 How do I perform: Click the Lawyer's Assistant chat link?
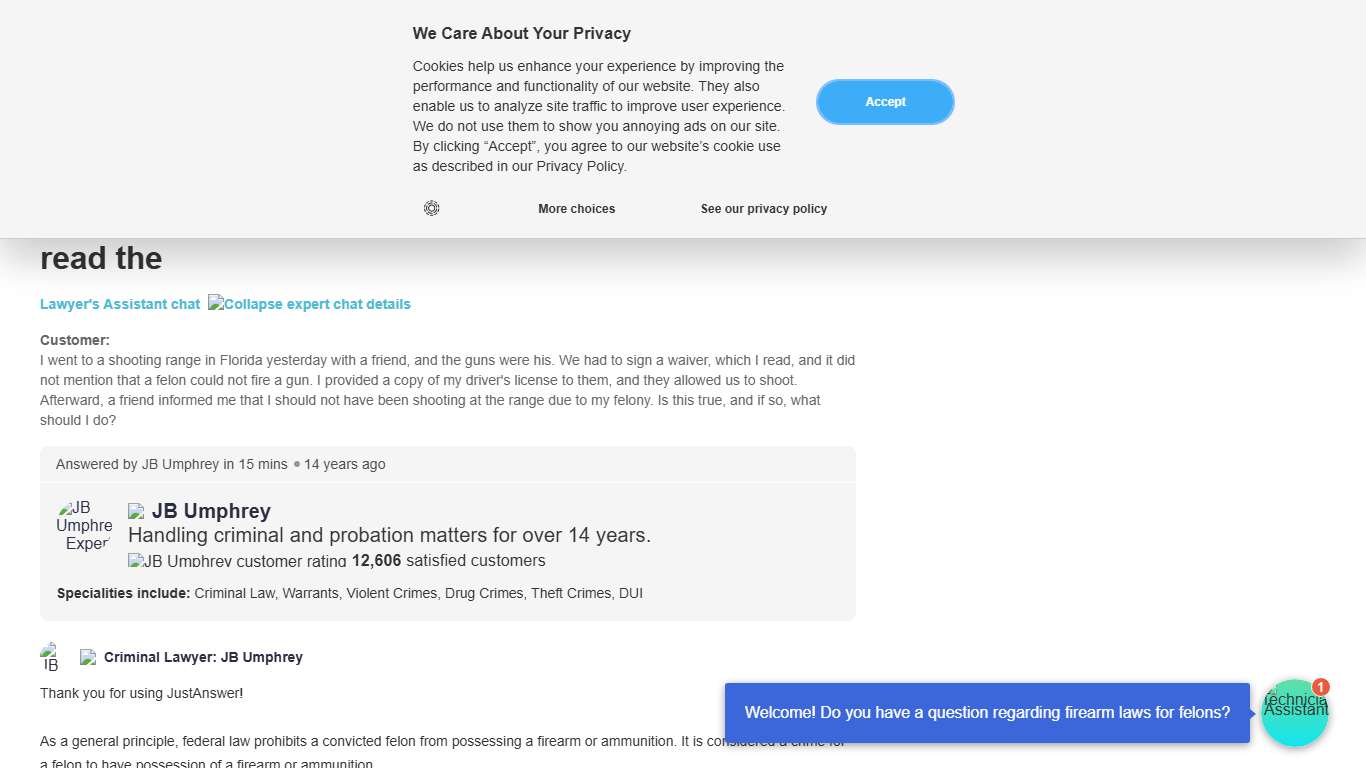(120, 304)
